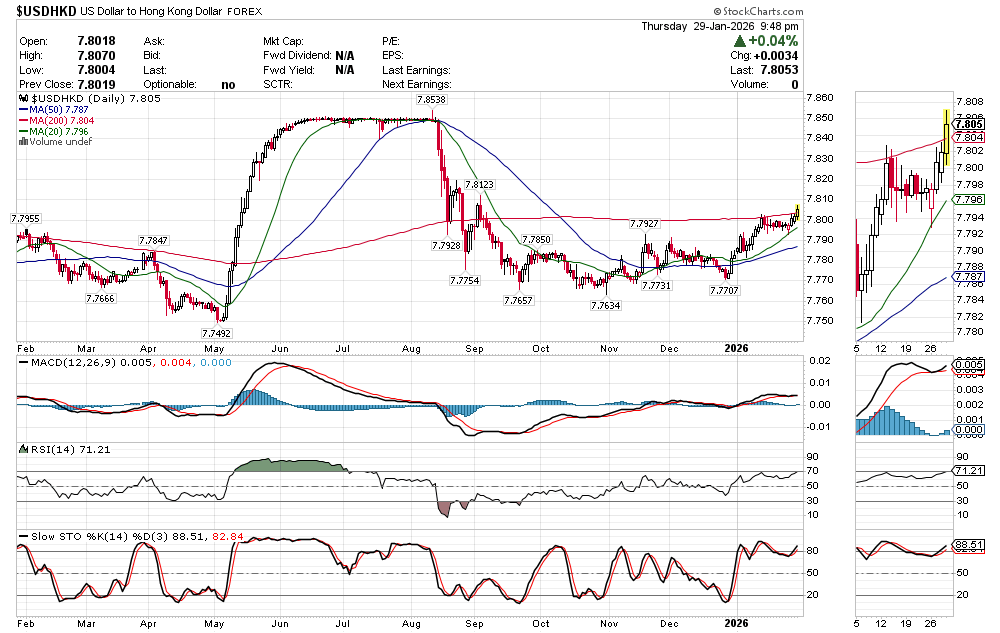Click the 7.805 price tag on the zoom panel axis
The width and height of the screenshot is (1000, 633).
968,124
